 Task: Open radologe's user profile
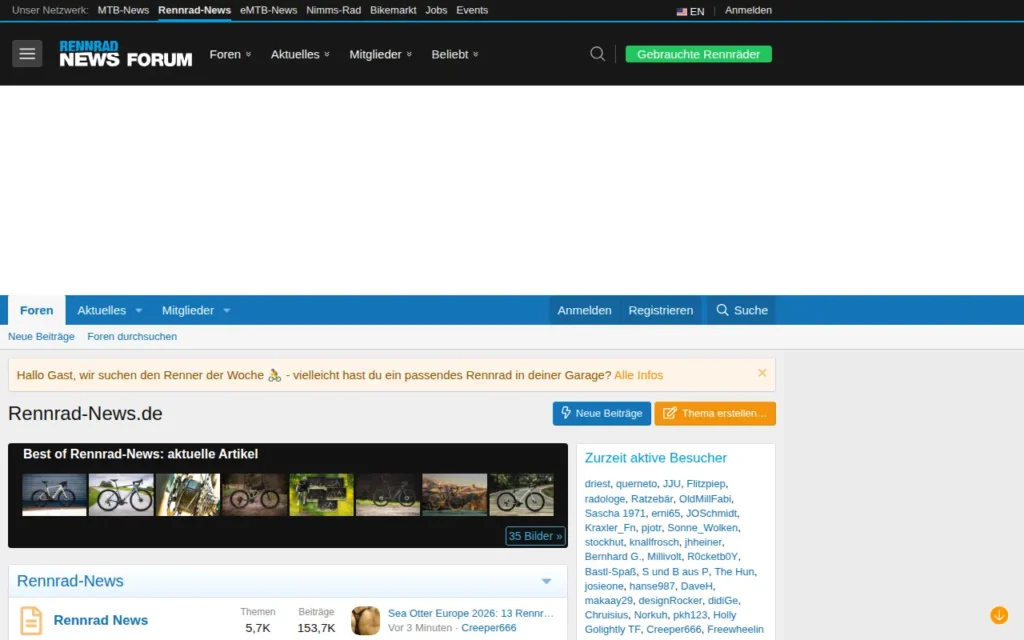point(605,499)
